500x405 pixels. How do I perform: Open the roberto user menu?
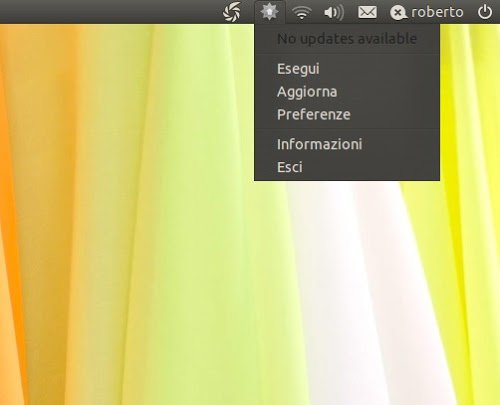tap(437, 12)
